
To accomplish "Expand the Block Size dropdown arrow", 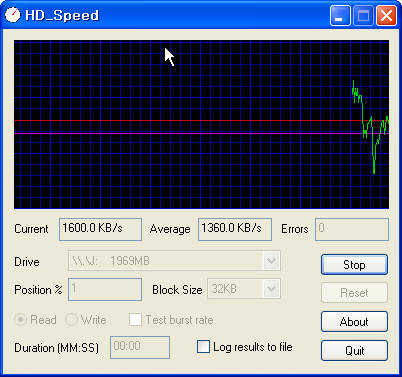I will click(x=271, y=289).
